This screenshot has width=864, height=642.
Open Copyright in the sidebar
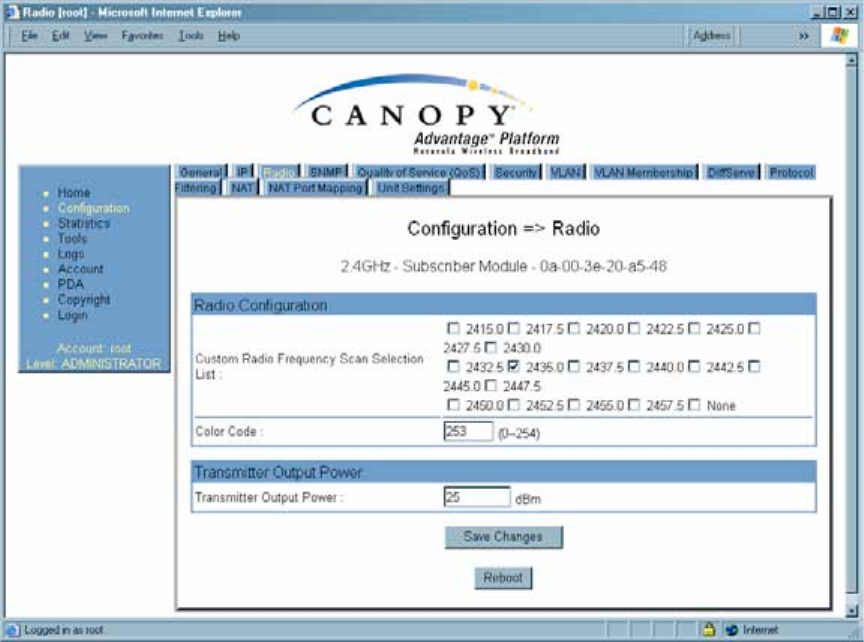click(84, 300)
